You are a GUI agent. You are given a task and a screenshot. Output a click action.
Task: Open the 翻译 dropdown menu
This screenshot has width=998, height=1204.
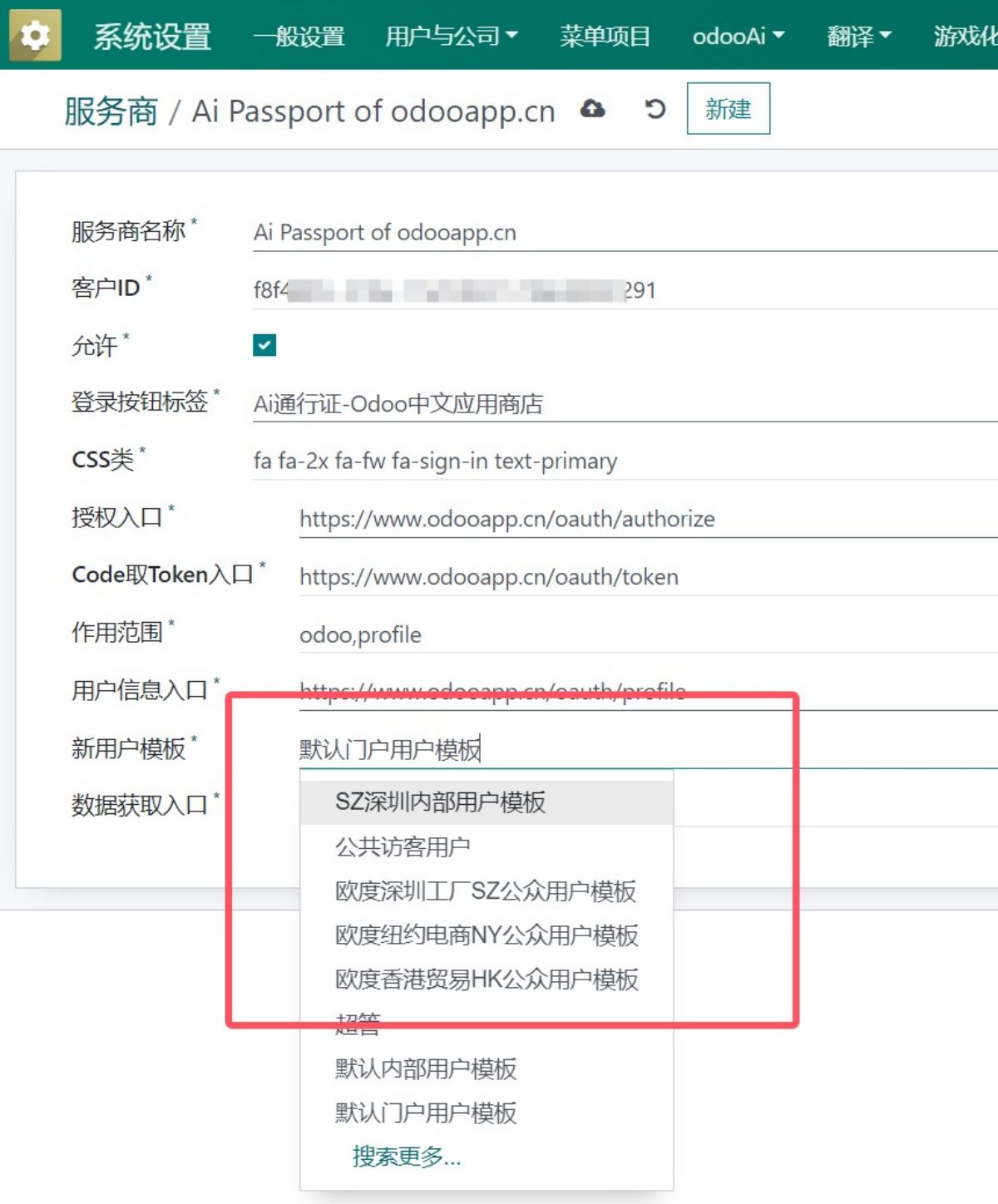pos(858,36)
